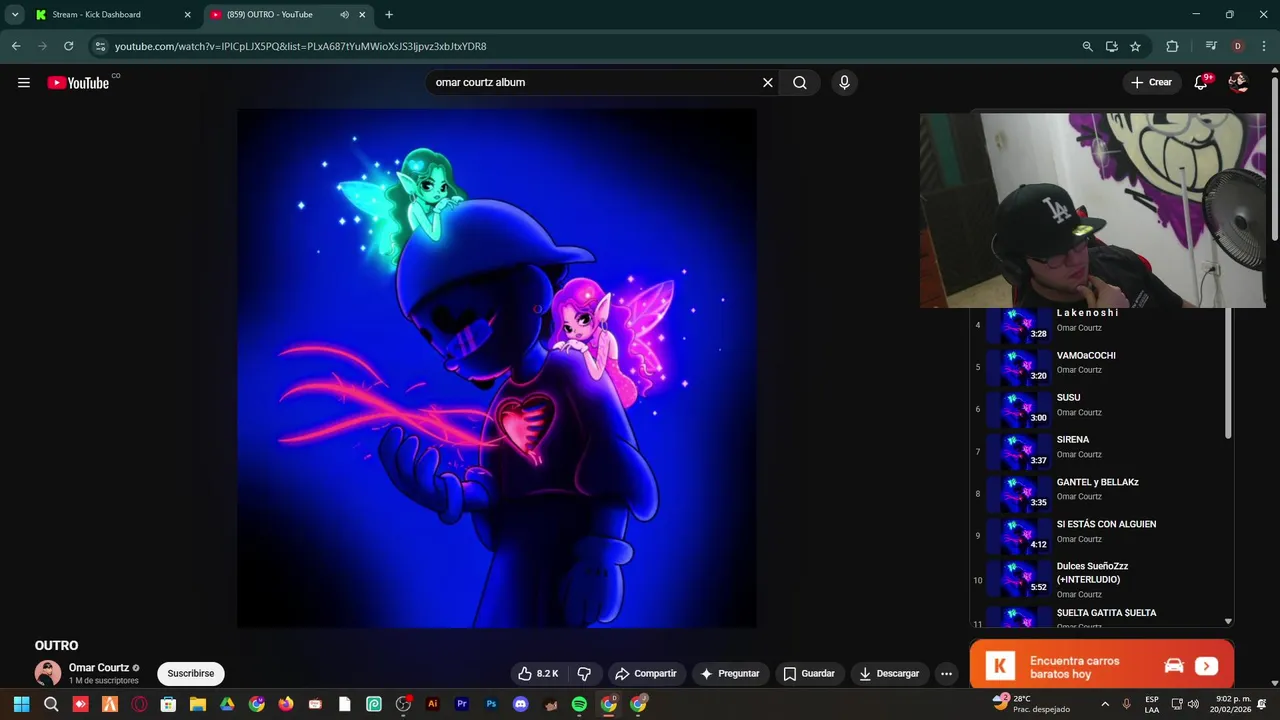
Task: Click the Crear button
Action: [x=1151, y=83]
